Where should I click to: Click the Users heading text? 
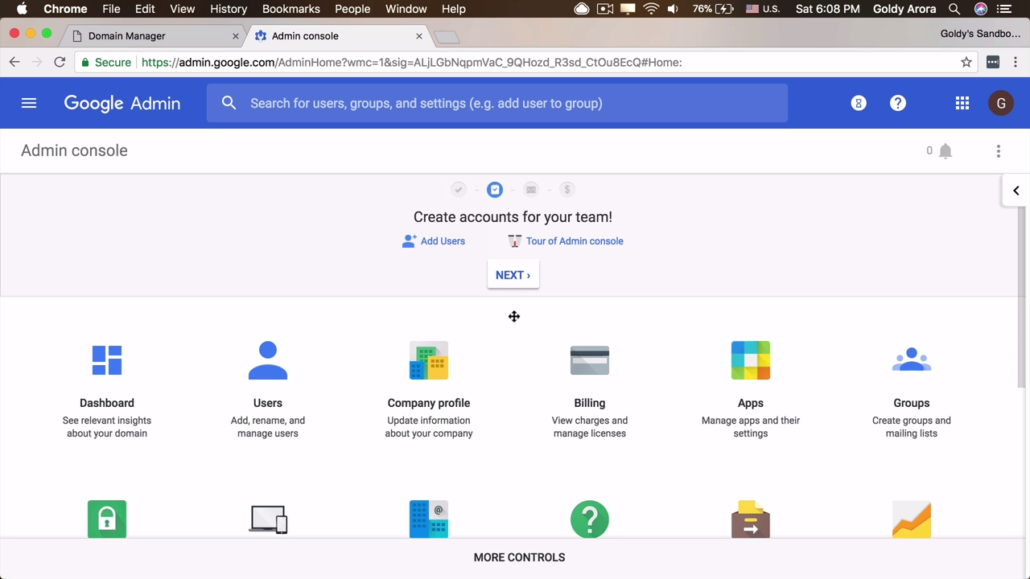point(267,403)
